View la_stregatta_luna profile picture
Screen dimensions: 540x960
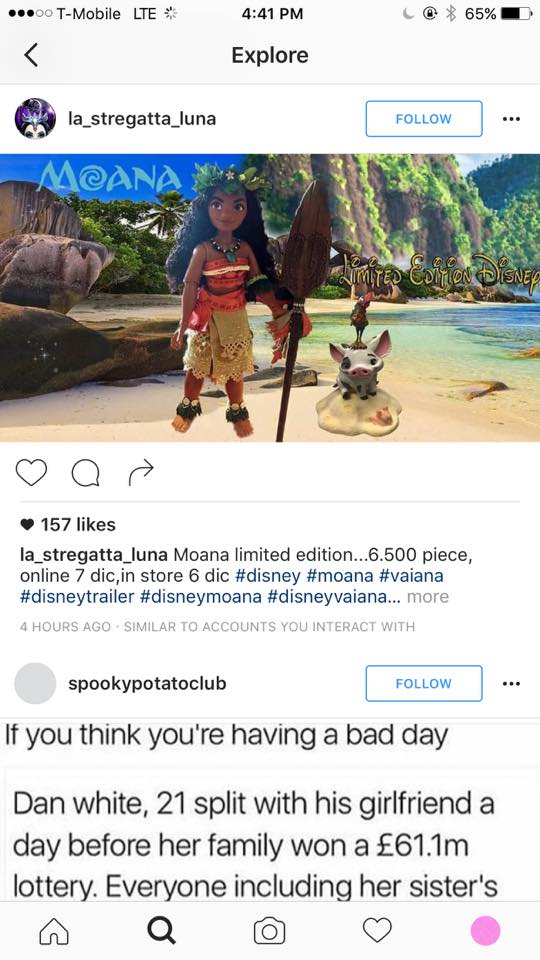(x=35, y=119)
